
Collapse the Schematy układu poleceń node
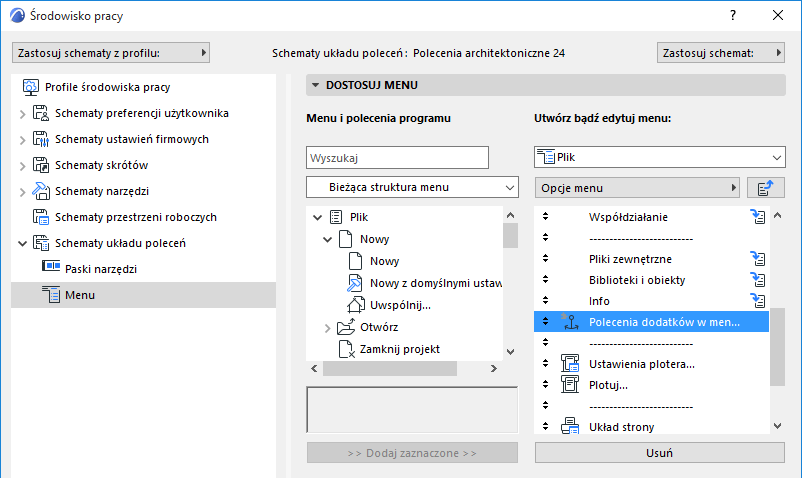[x=22, y=243]
